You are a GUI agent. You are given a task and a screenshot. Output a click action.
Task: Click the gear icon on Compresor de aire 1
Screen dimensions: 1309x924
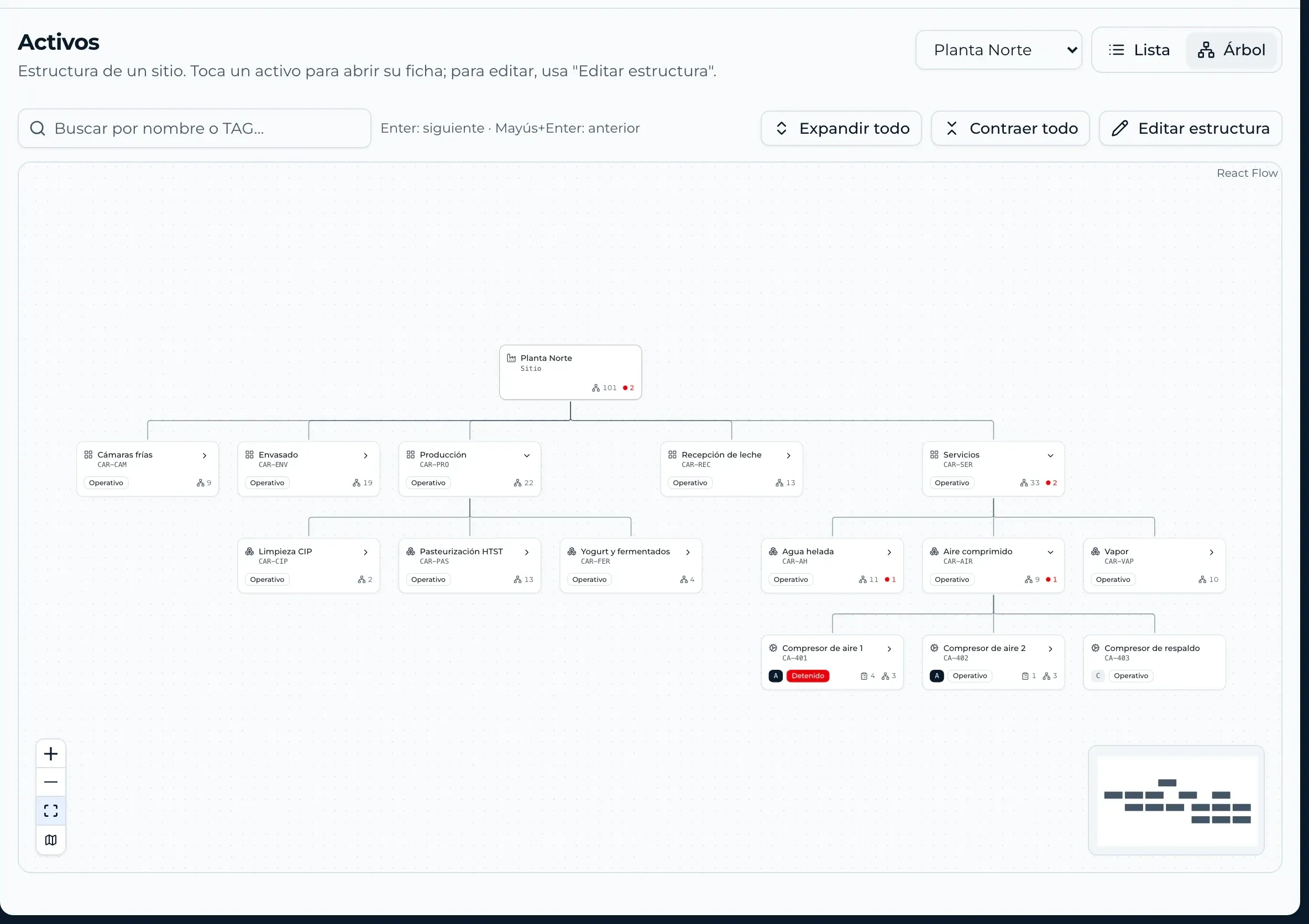coord(773,648)
